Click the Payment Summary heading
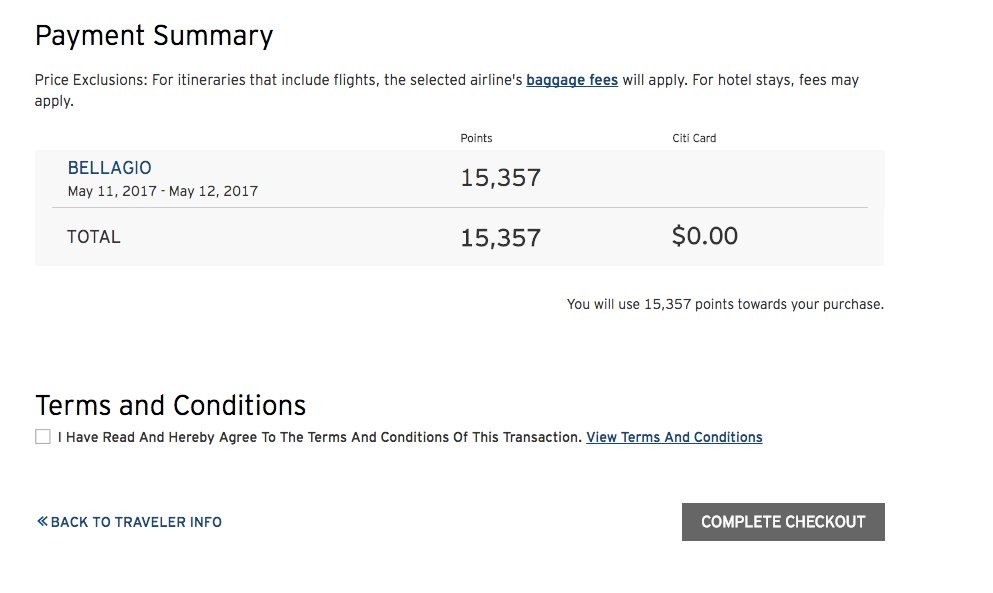This screenshot has height=593, width=993. tap(154, 36)
